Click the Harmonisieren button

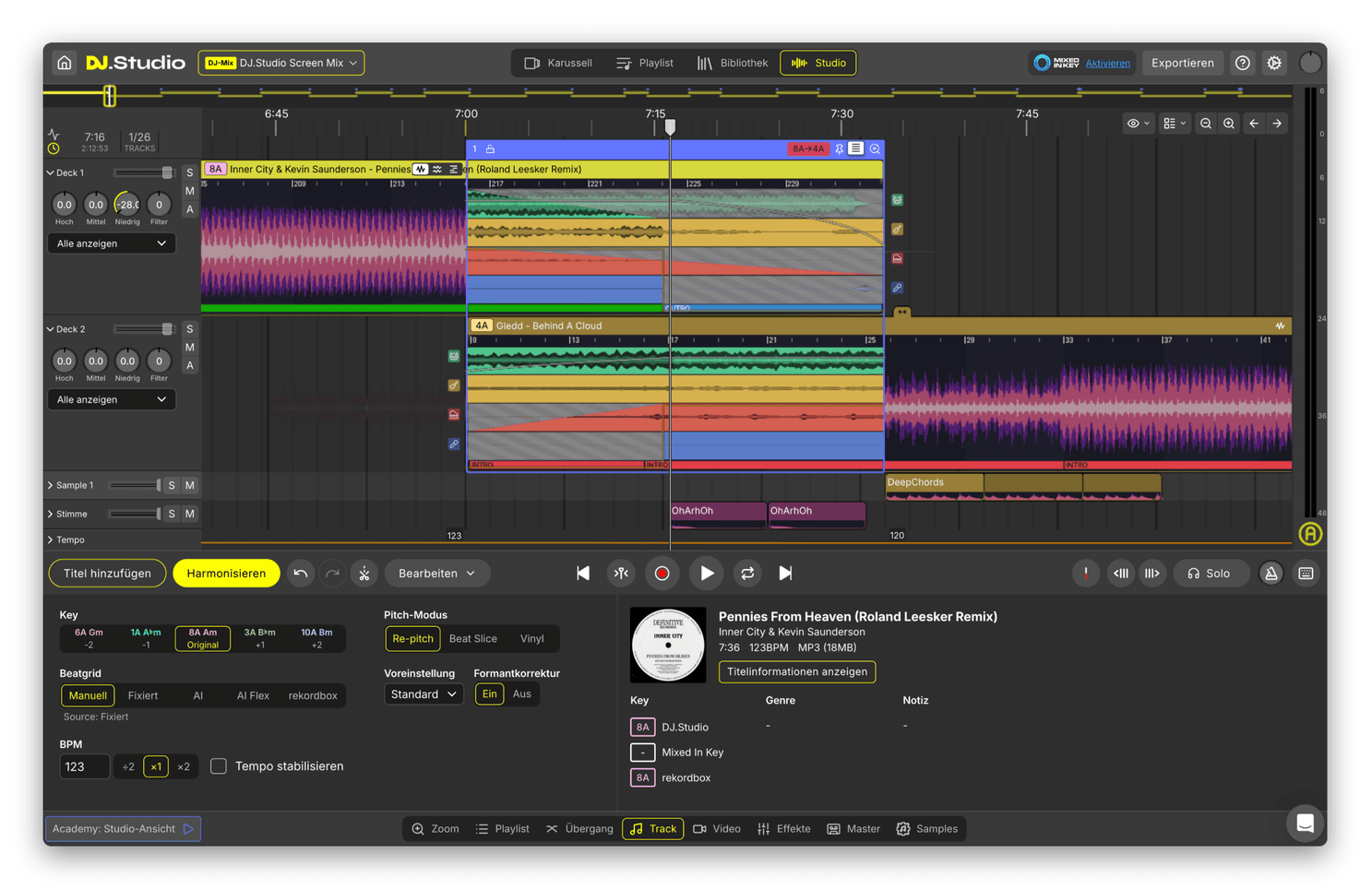[x=226, y=574]
